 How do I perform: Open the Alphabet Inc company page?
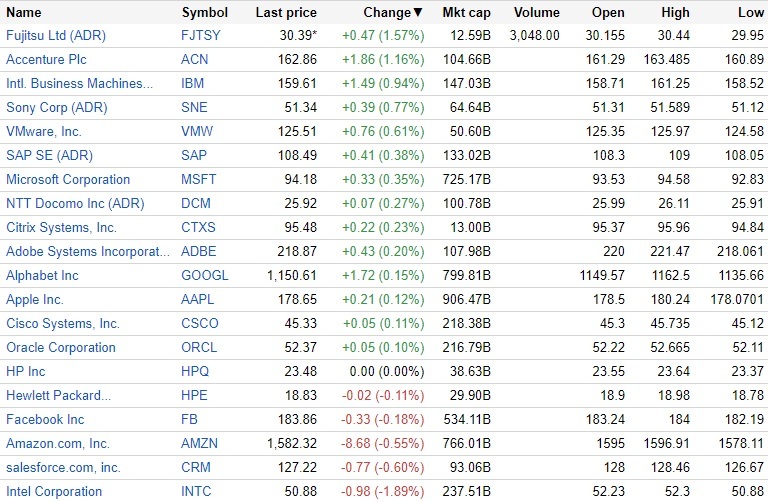[42, 275]
